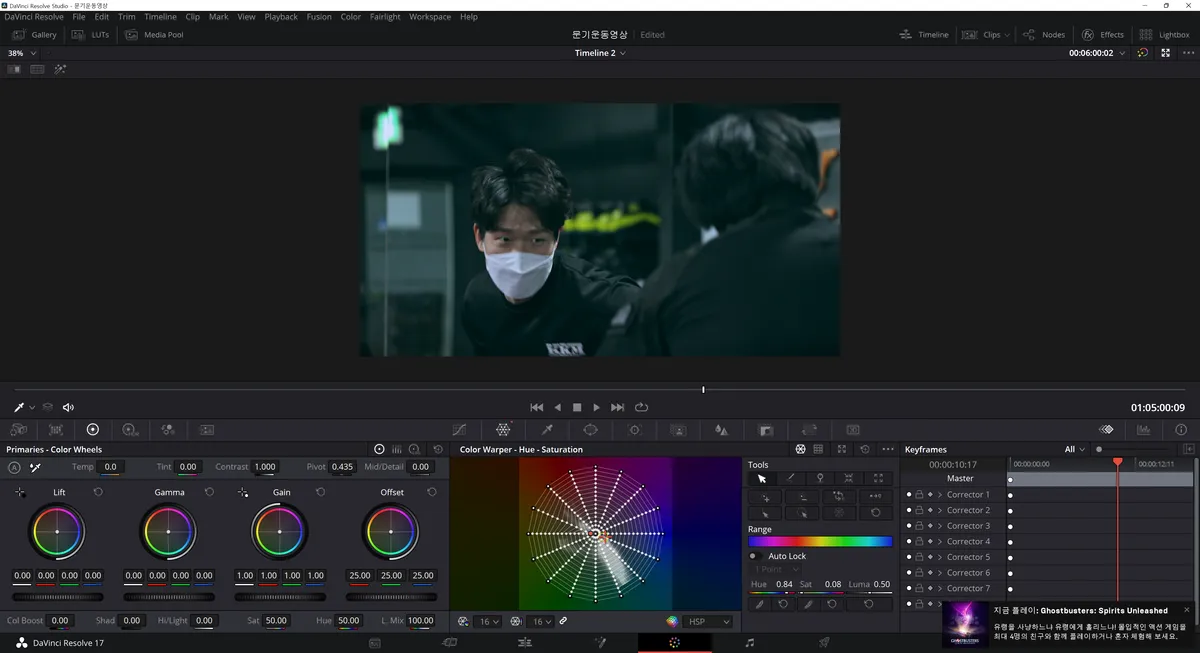Open the Camera Raw palette icon
Screen dimensions: 1200x653
[18, 429]
